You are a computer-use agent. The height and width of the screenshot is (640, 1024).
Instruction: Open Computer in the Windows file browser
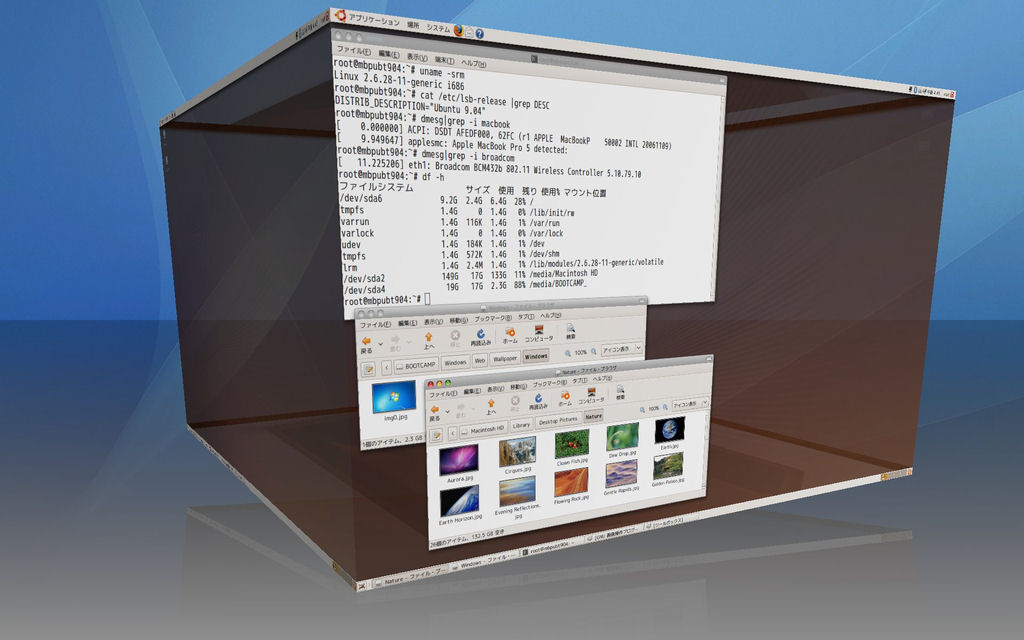pos(539,334)
